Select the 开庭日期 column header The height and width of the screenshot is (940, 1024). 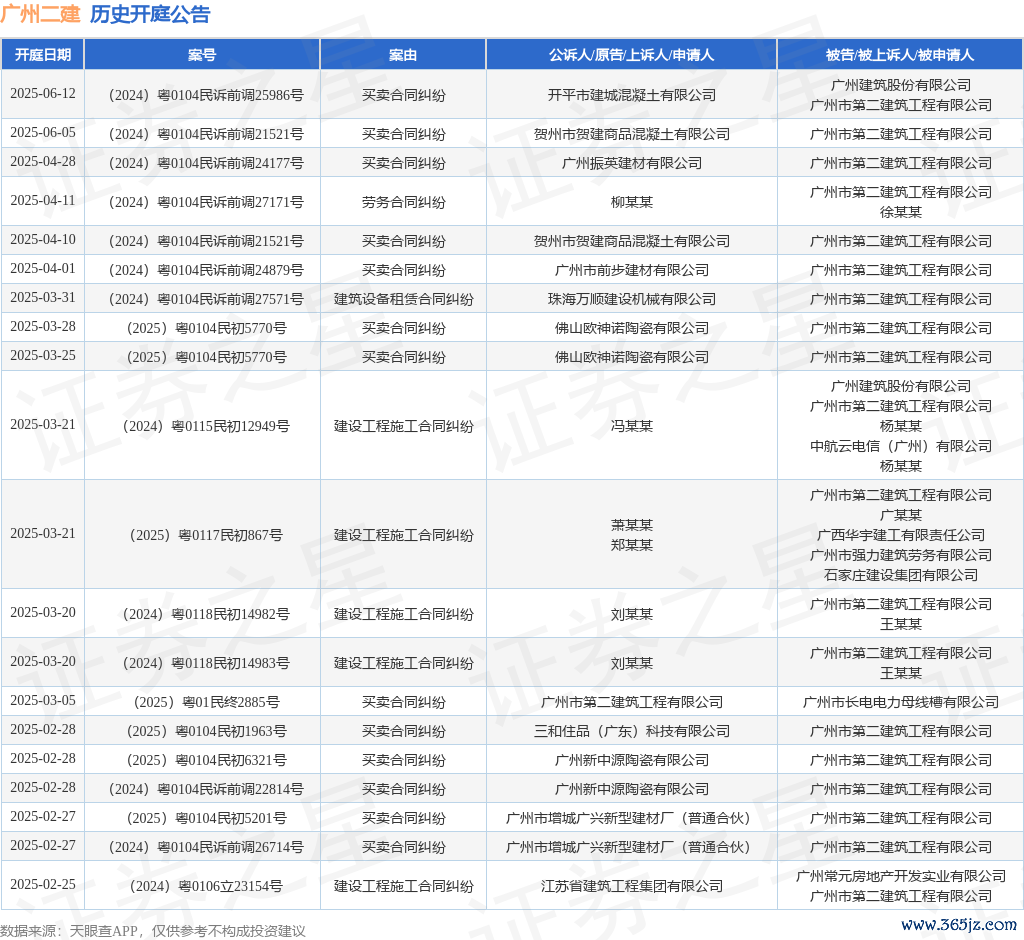[x=43, y=55]
